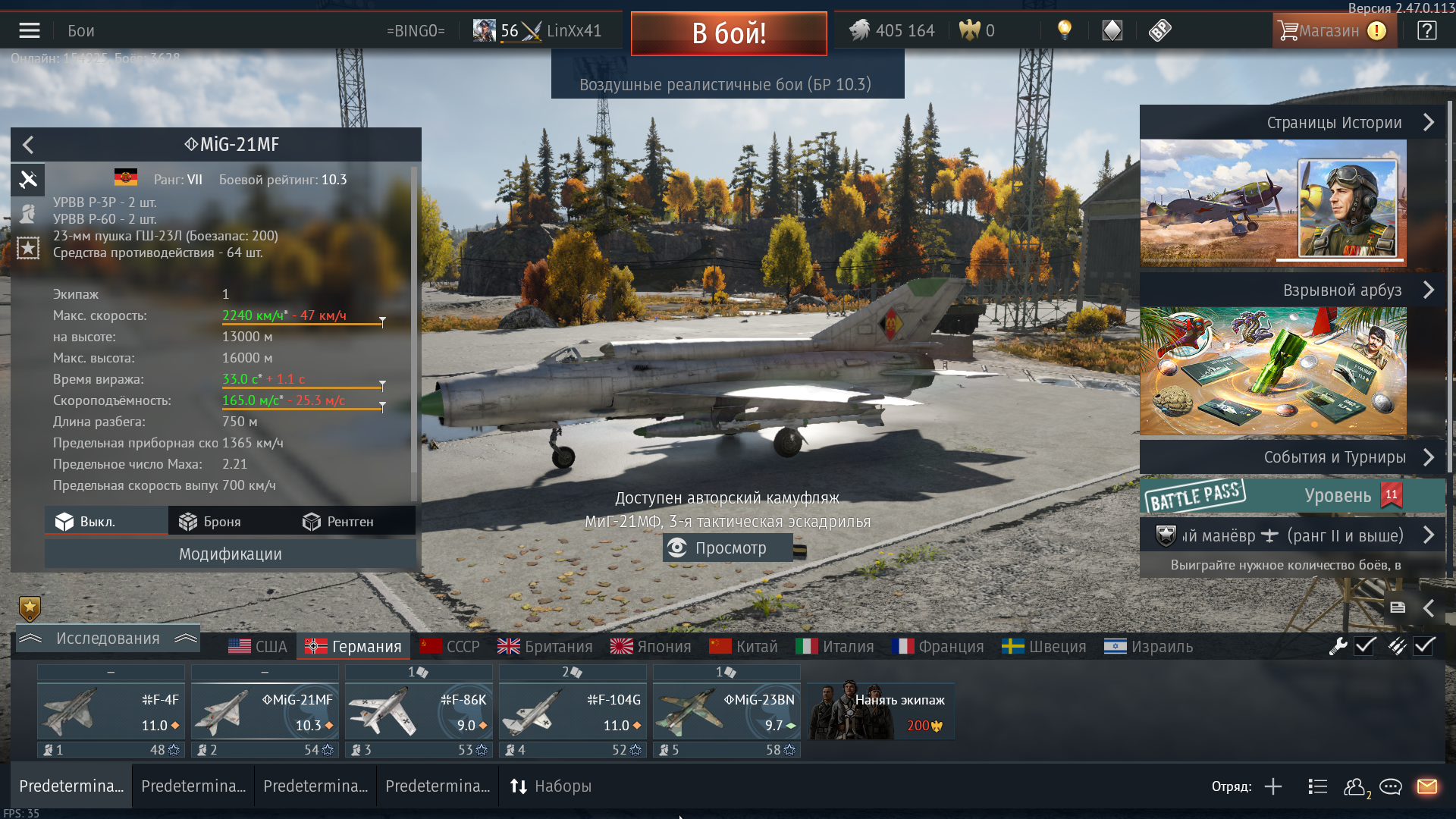Select the MiG-23BN crew slot
The image size is (1456, 819).
tap(726, 711)
